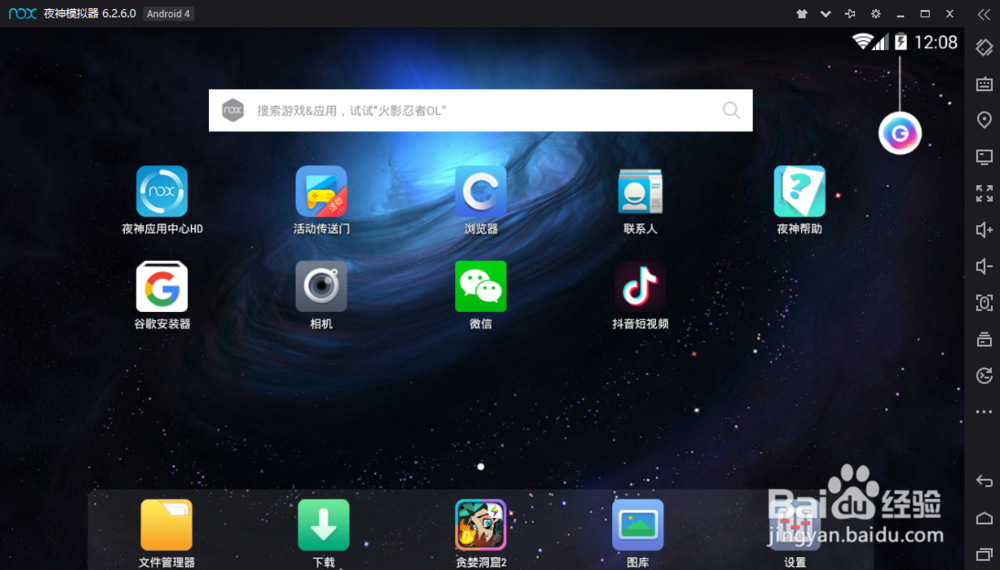Click the Nox logo in the title bar
1000x570 pixels.
pos(23,13)
